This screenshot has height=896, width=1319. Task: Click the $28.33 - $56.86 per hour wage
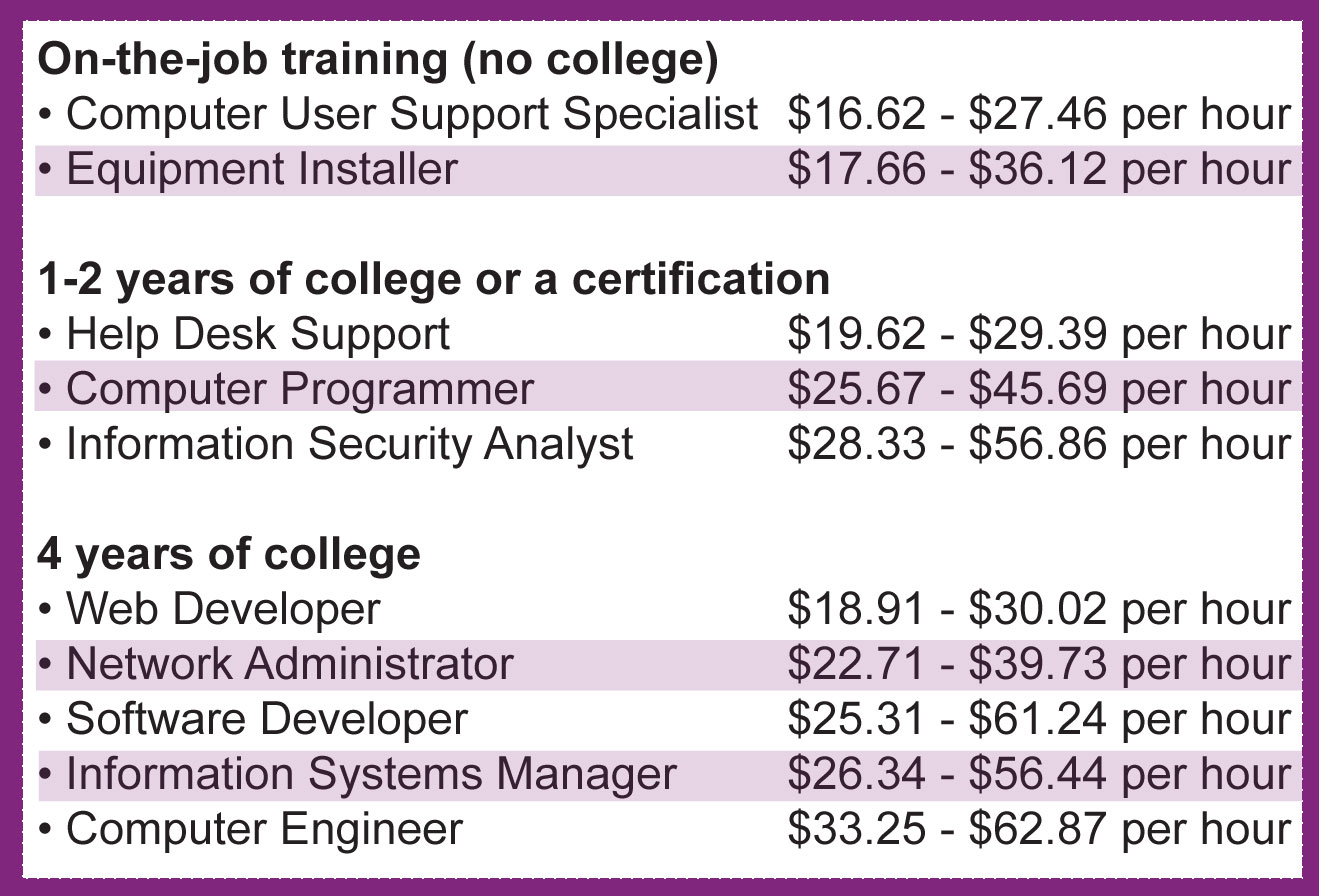click(x=1040, y=444)
